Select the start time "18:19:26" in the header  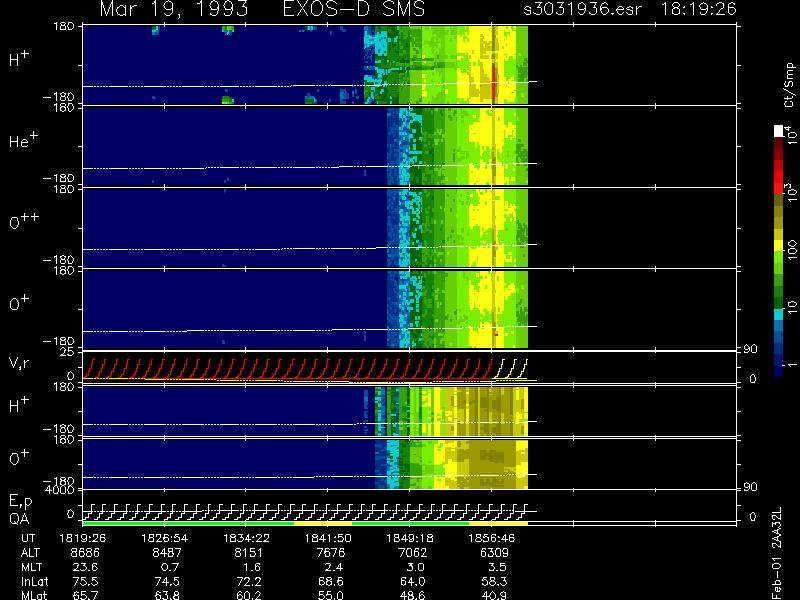[698, 9]
